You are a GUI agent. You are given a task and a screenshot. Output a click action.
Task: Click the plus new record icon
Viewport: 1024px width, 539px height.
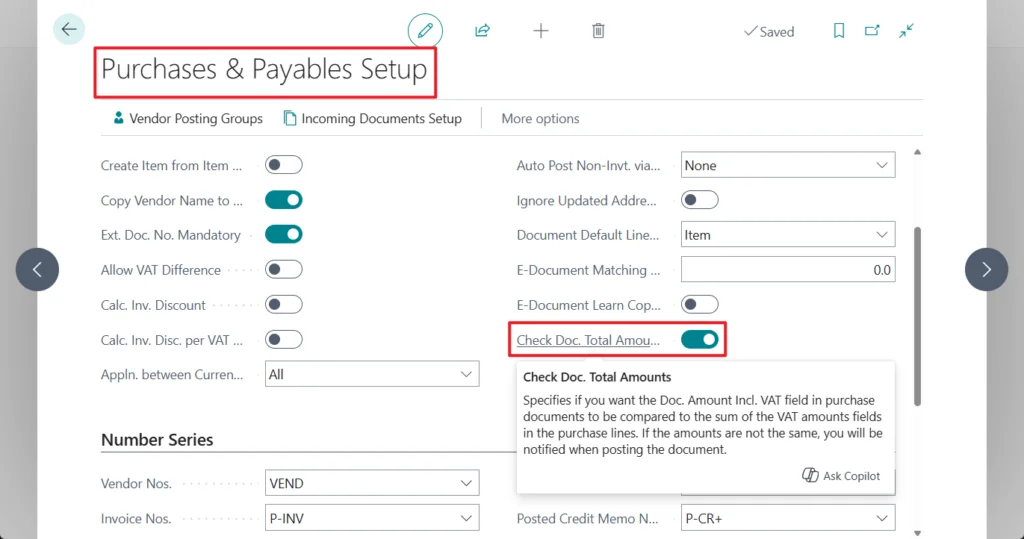[x=541, y=31]
